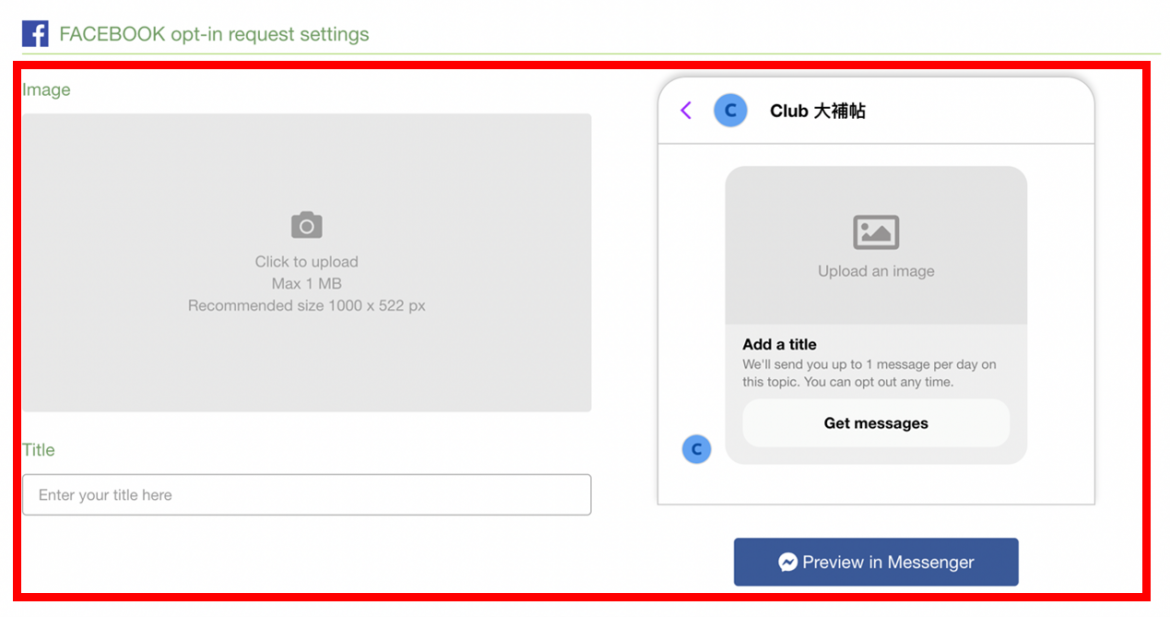Viewport: 1170px width, 617px height.
Task: Click the small C avatar next to message bubble
Action: 696,449
